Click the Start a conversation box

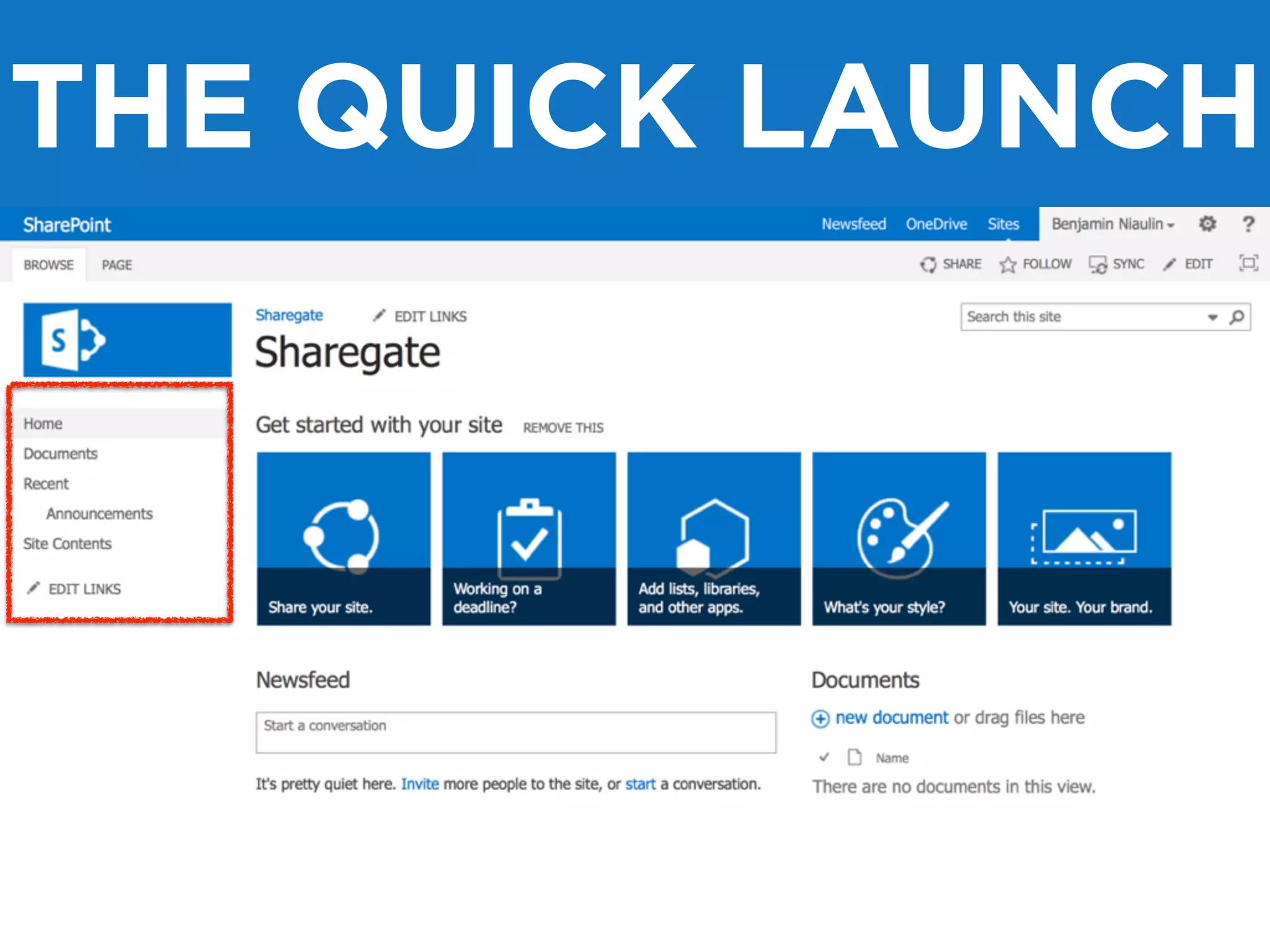[516, 733]
